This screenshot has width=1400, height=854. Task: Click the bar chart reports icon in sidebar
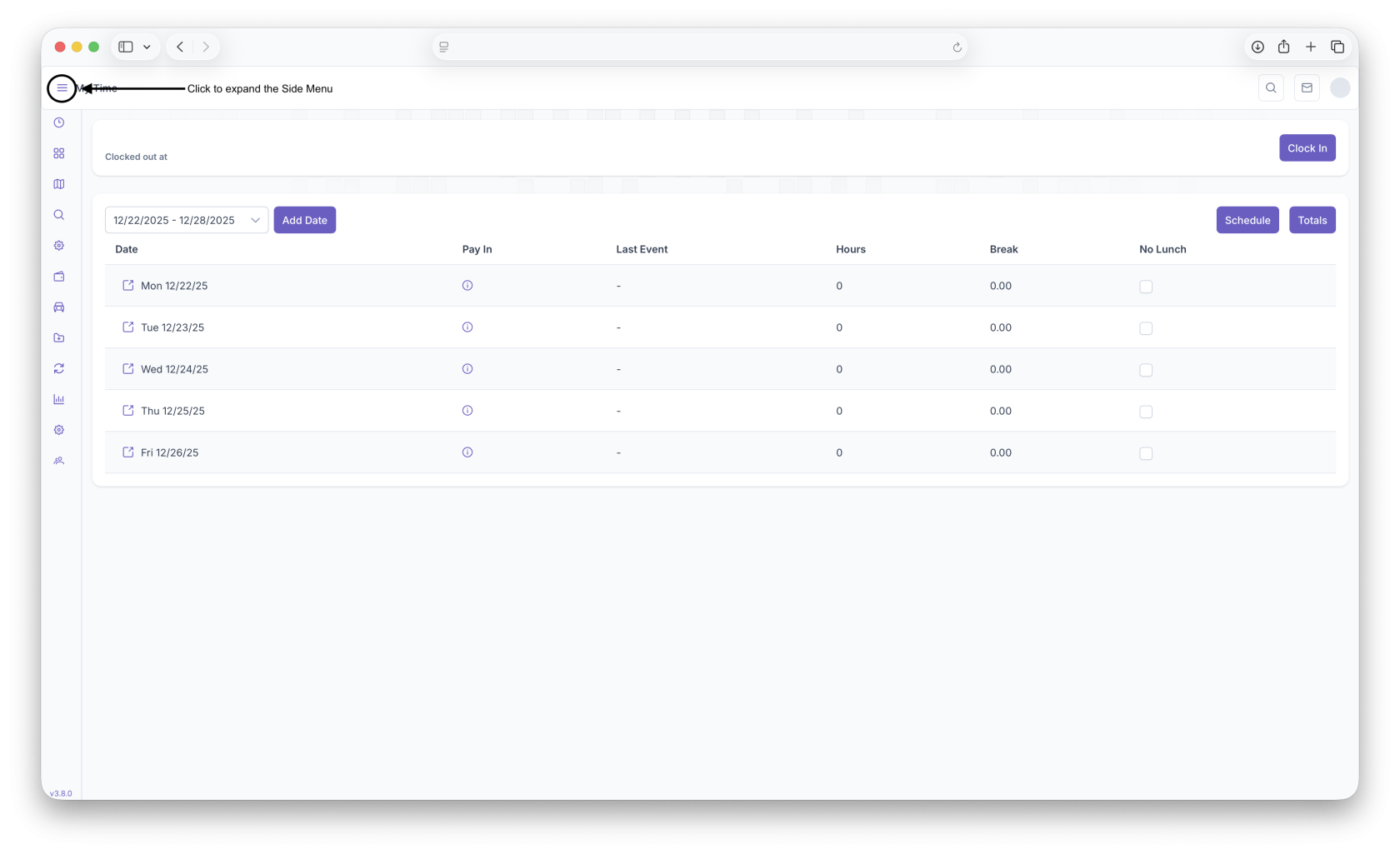click(59, 399)
